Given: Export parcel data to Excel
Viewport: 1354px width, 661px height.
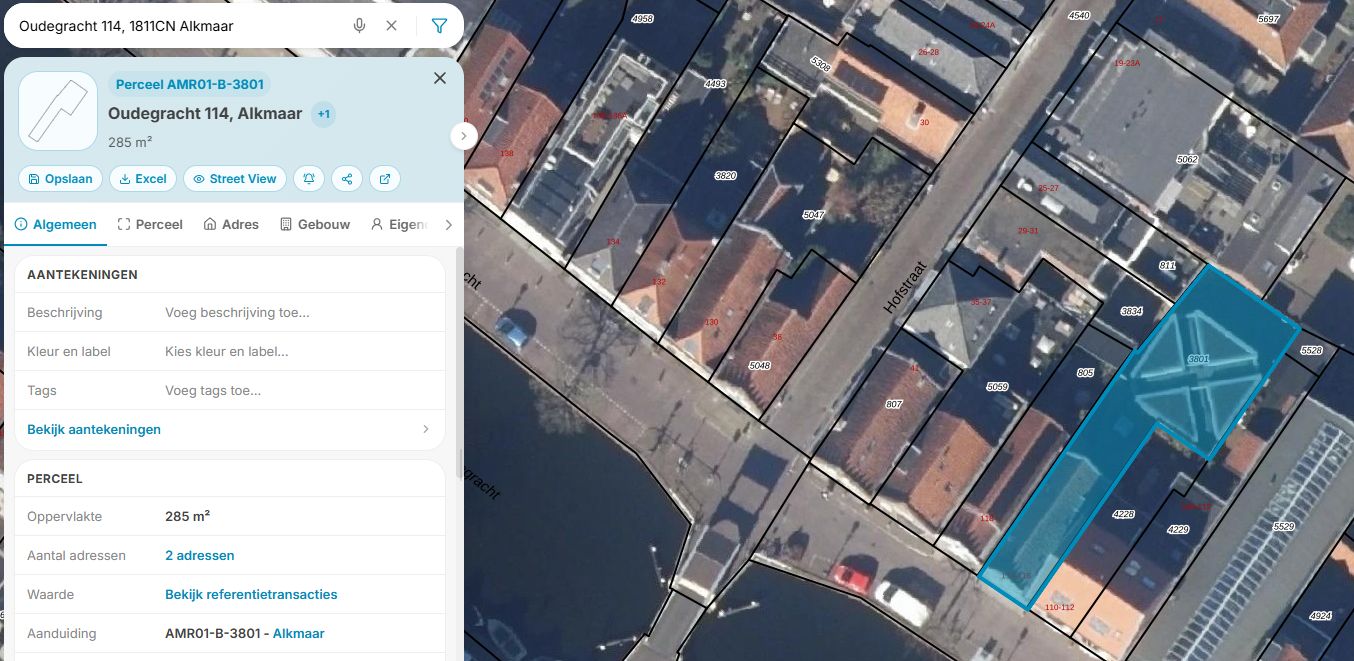Looking at the screenshot, I should [x=143, y=179].
